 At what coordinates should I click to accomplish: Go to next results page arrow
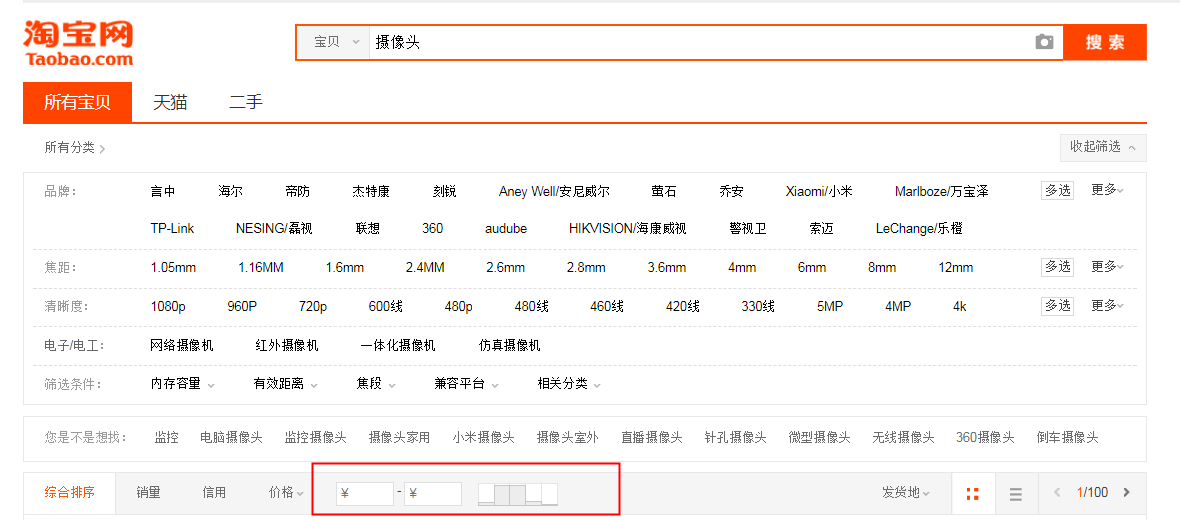(x=1126, y=493)
